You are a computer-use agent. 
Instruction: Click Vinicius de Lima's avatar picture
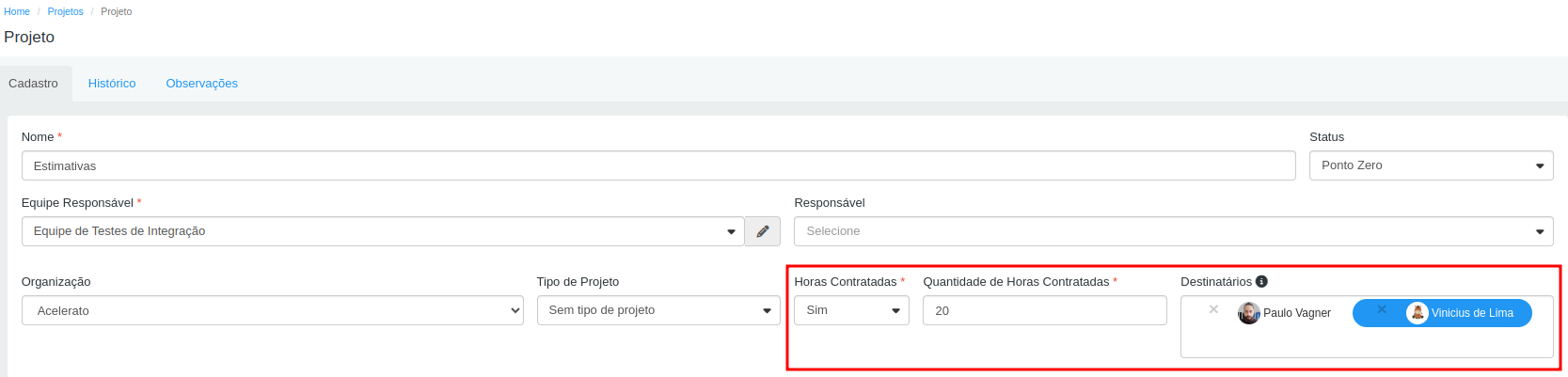[x=1418, y=313]
